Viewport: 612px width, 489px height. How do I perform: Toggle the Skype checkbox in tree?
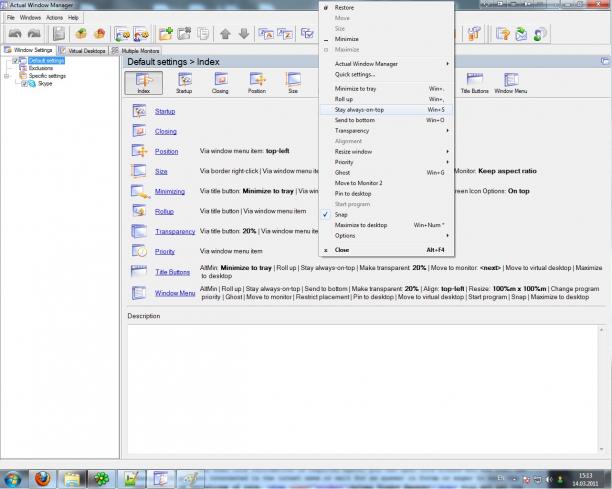pos(24,84)
